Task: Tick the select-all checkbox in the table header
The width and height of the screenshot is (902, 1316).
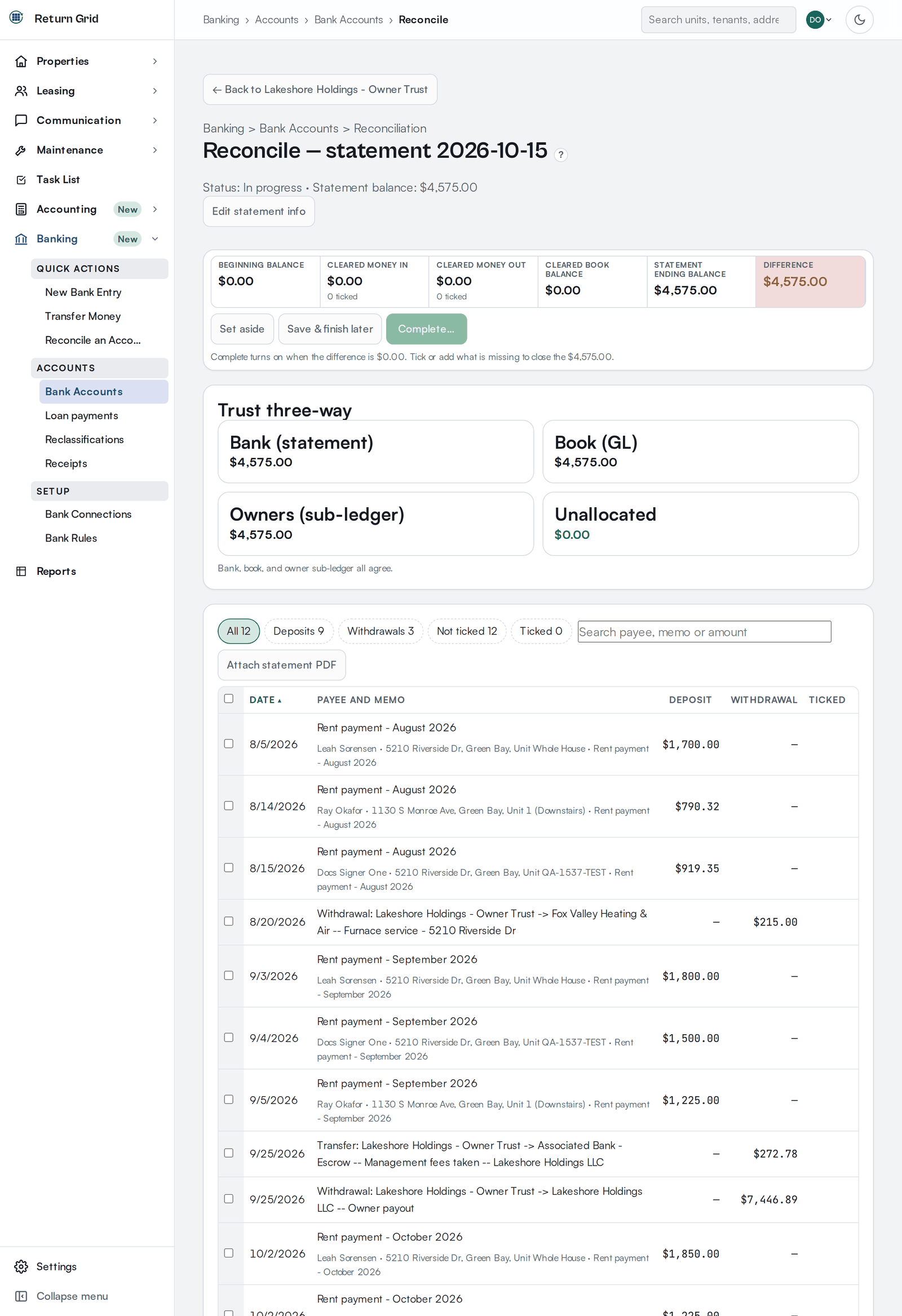Action: pyautogui.click(x=229, y=699)
